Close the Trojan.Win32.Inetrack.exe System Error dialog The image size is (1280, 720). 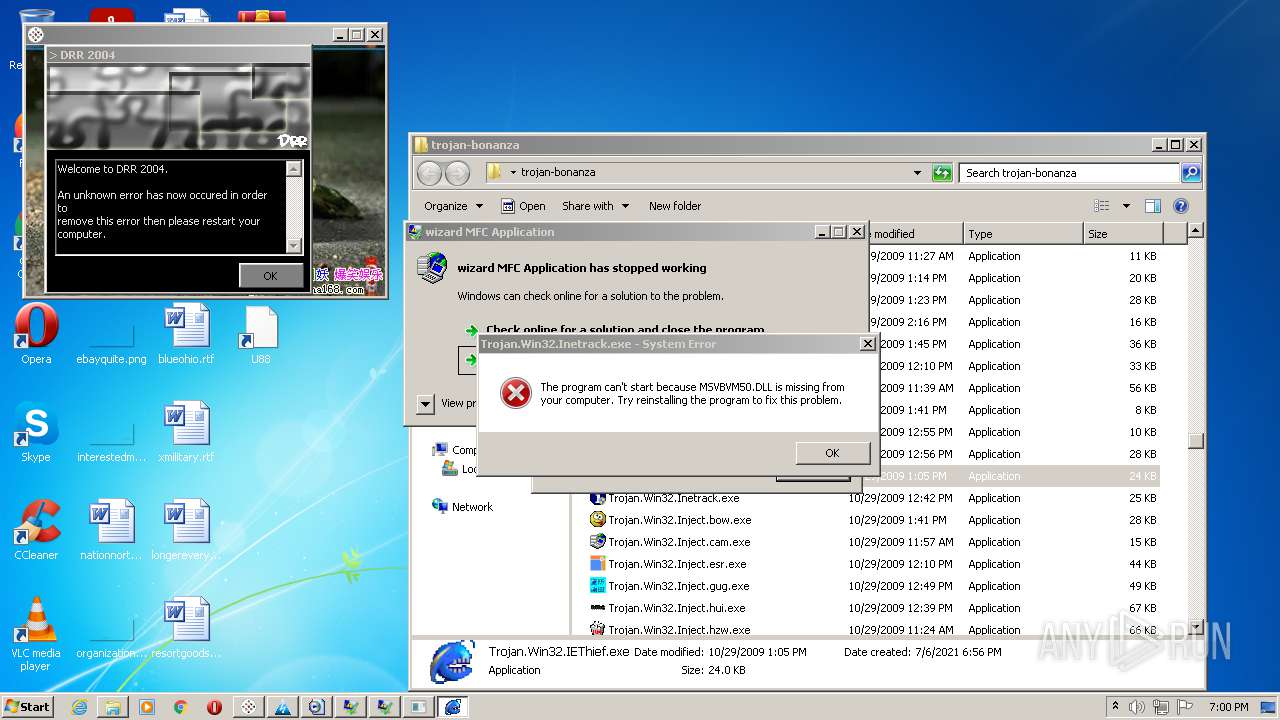[867, 343]
